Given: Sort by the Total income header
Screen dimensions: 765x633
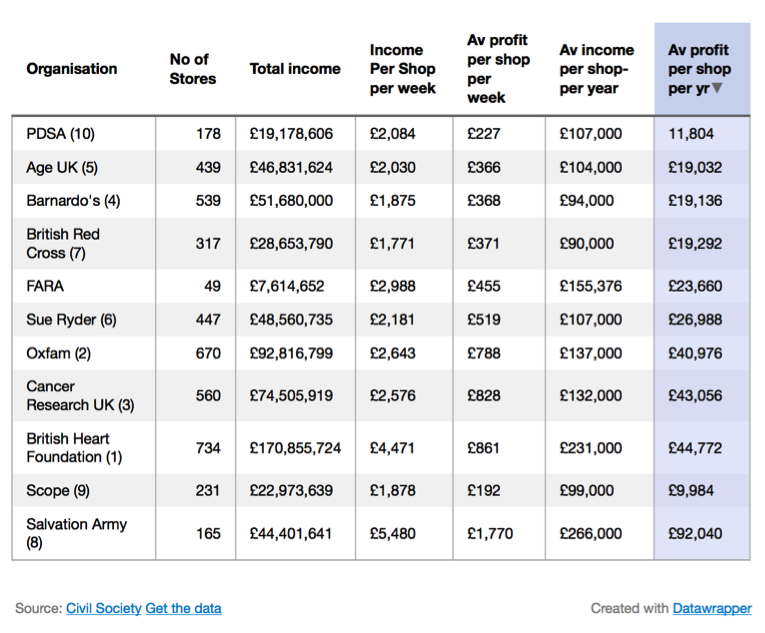Looking at the screenshot, I should (x=295, y=69).
